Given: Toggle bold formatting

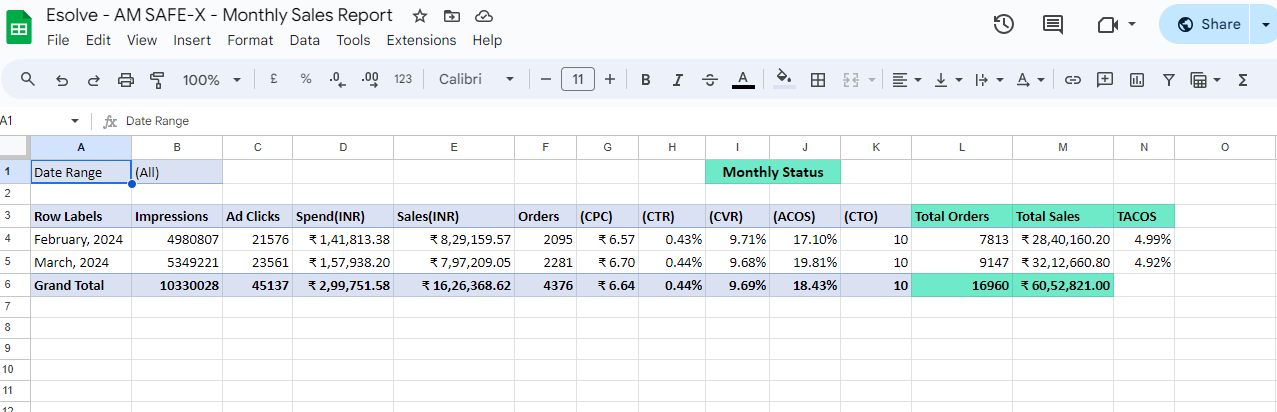Looking at the screenshot, I should [x=645, y=79].
